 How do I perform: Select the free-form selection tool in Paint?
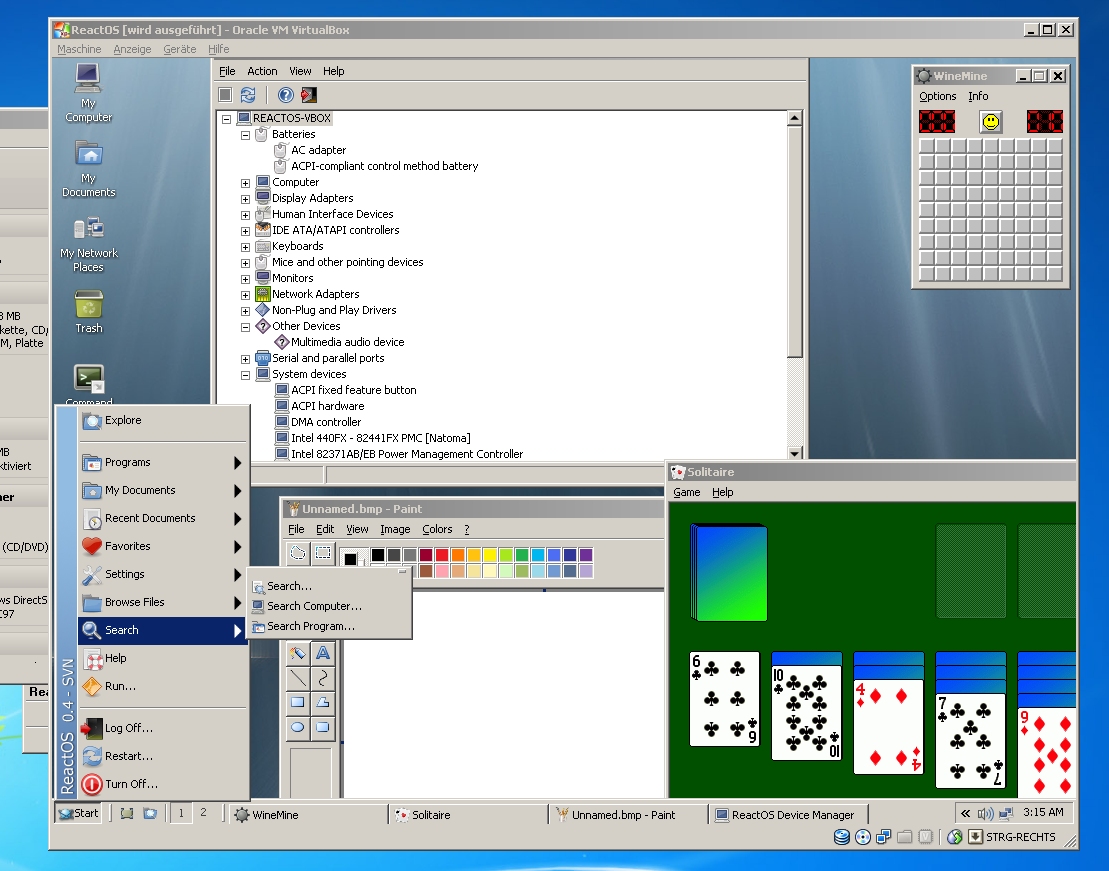(298, 553)
